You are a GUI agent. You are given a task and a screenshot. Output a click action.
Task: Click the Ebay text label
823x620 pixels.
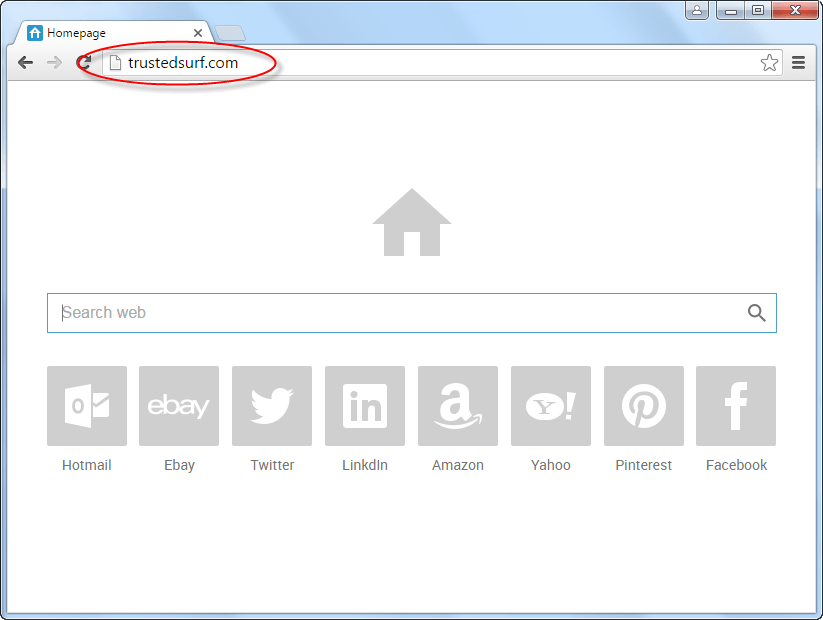180,465
